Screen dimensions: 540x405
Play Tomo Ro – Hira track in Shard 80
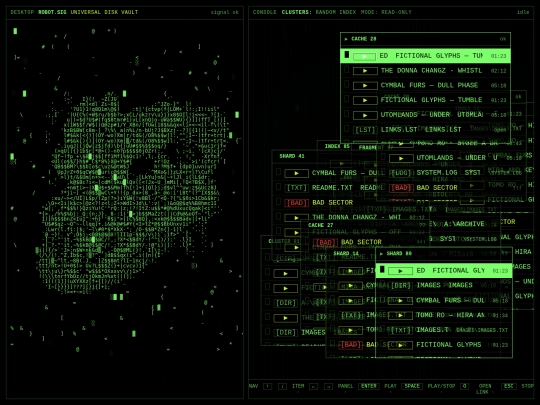[401, 315]
